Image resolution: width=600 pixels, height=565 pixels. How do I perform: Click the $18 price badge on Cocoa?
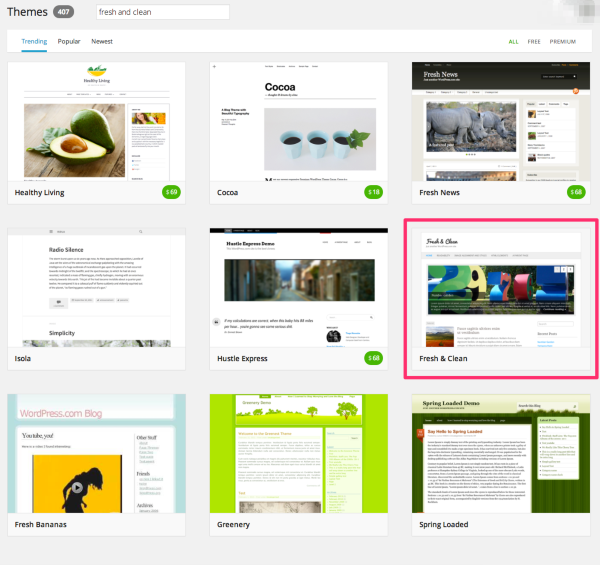click(374, 191)
